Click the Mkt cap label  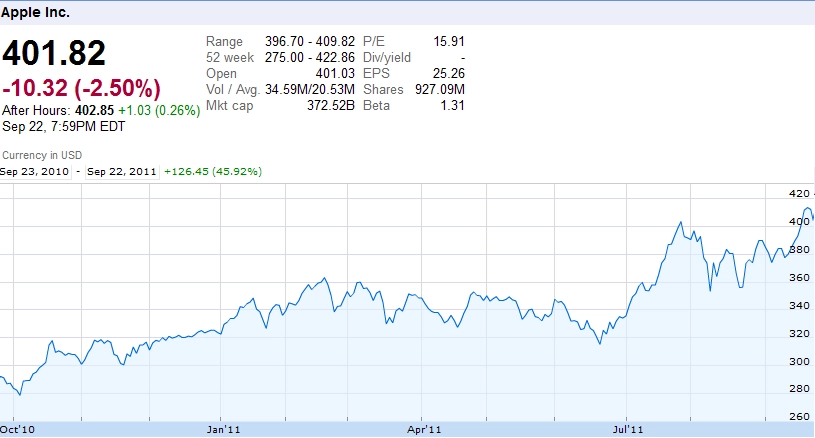tap(230, 105)
